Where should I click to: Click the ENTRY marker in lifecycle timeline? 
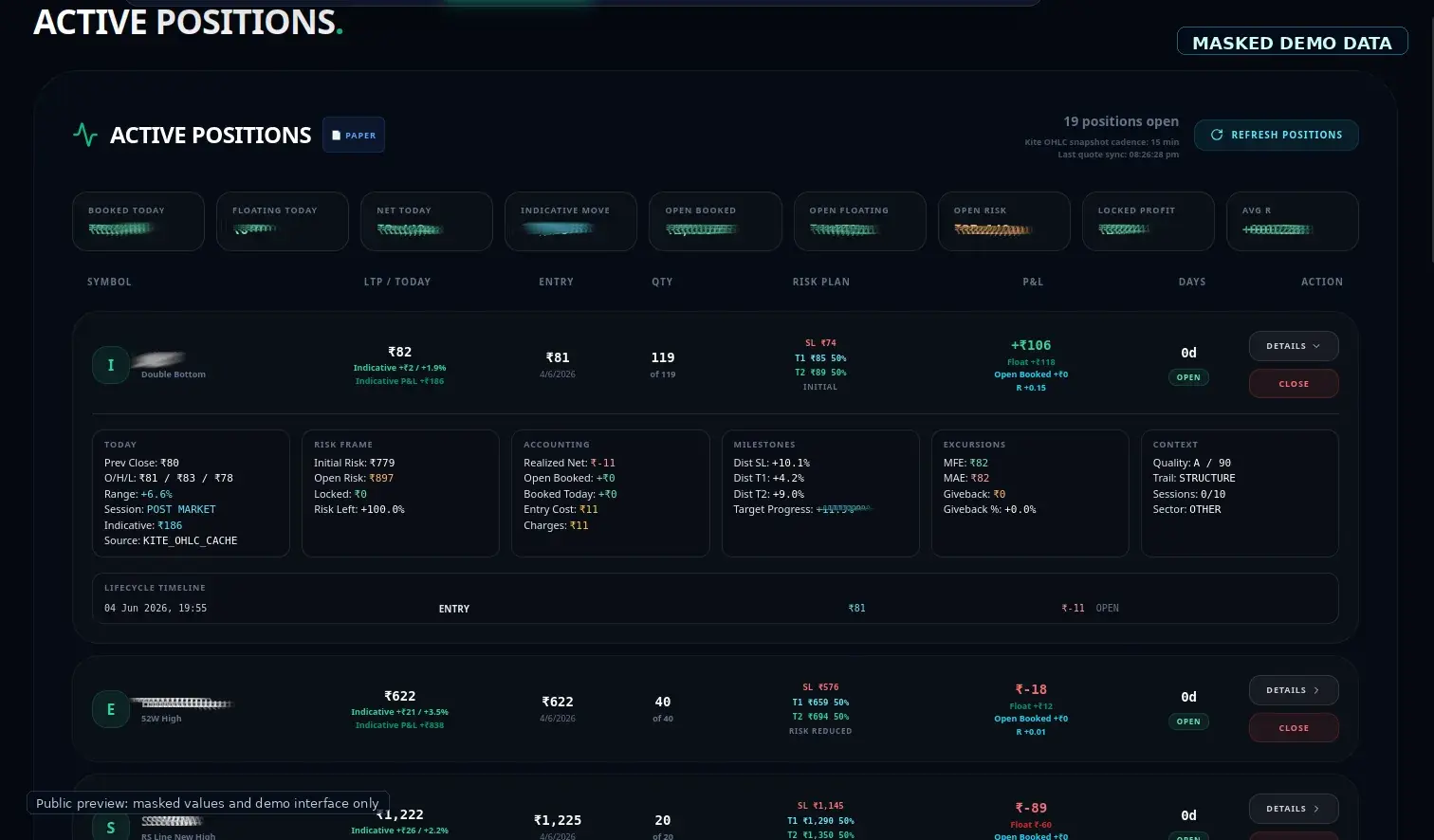pos(454,609)
